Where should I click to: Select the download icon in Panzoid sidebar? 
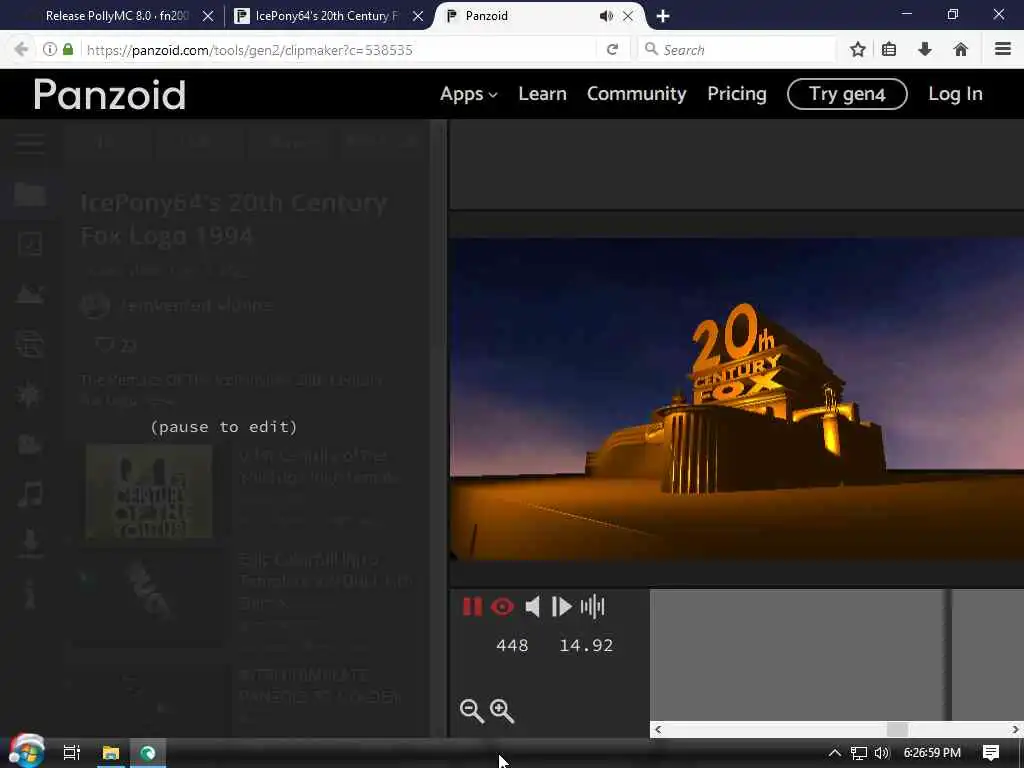(30, 543)
